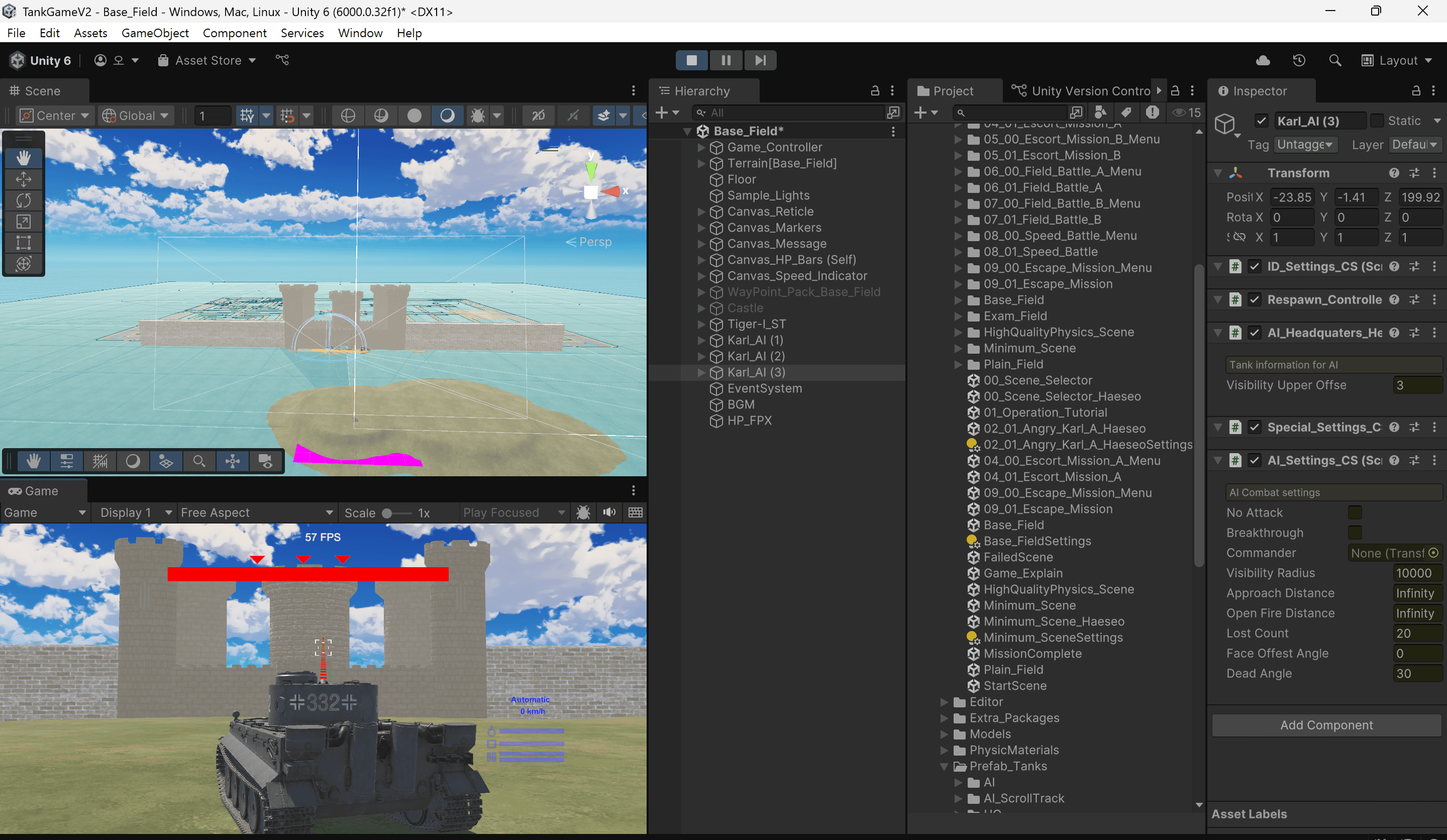The image size is (1447, 840).
Task: Click the Stop play mode button
Action: [x=691, y=60]
